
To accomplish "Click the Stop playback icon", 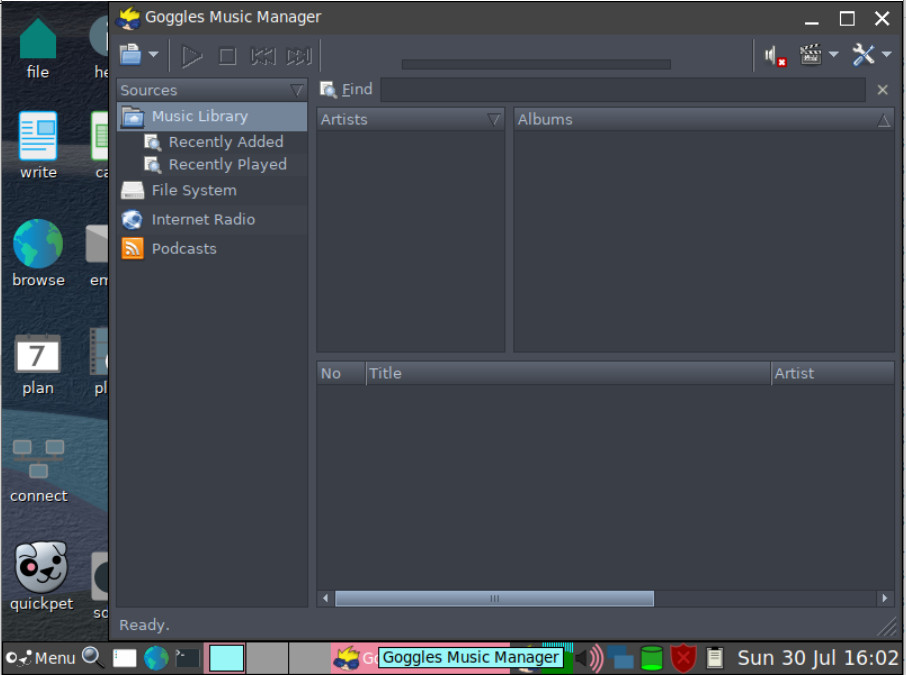I will 228,56.
